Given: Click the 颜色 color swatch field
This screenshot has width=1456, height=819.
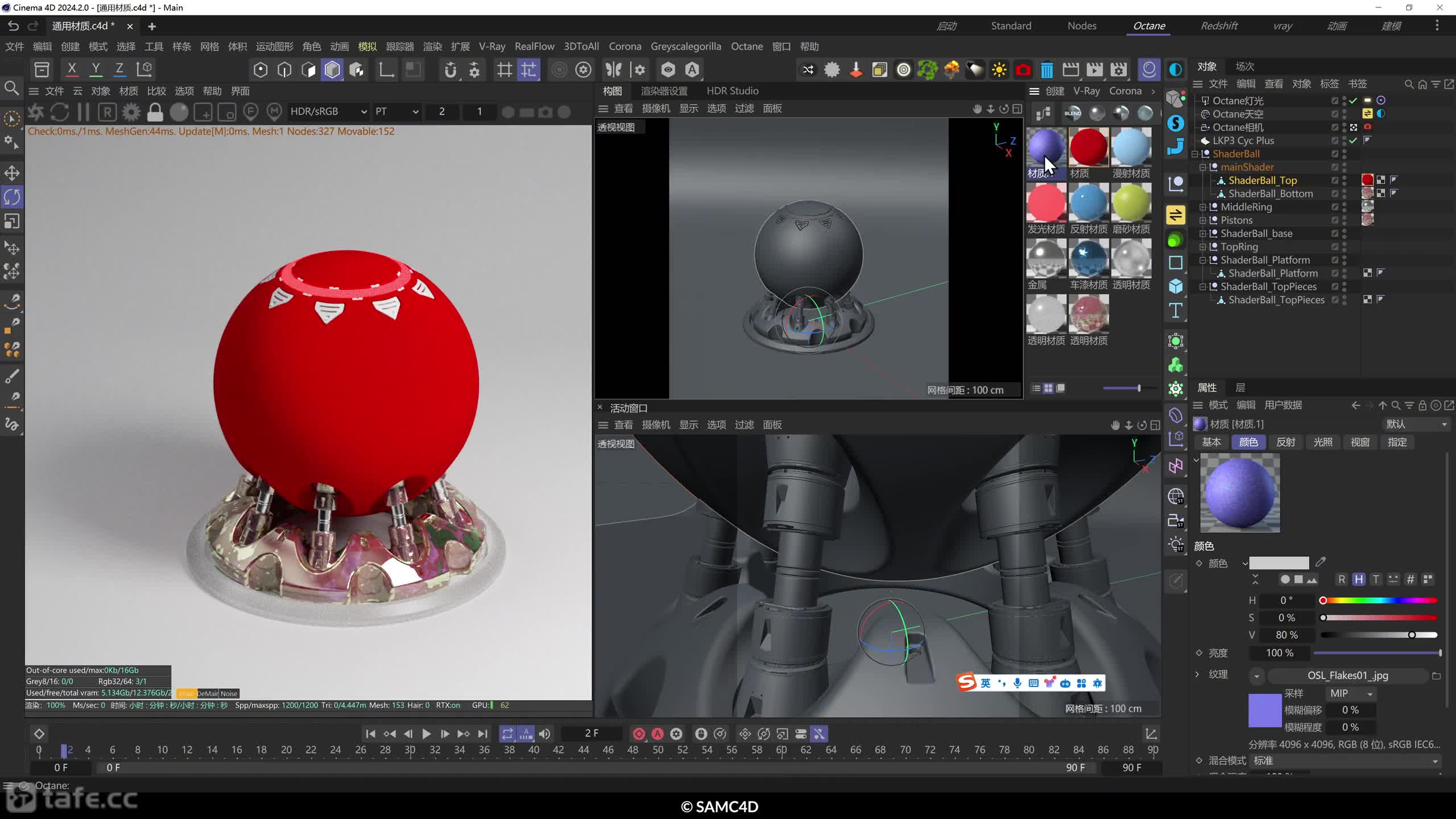Looking at the screenshot, I should pos(1279,563).
